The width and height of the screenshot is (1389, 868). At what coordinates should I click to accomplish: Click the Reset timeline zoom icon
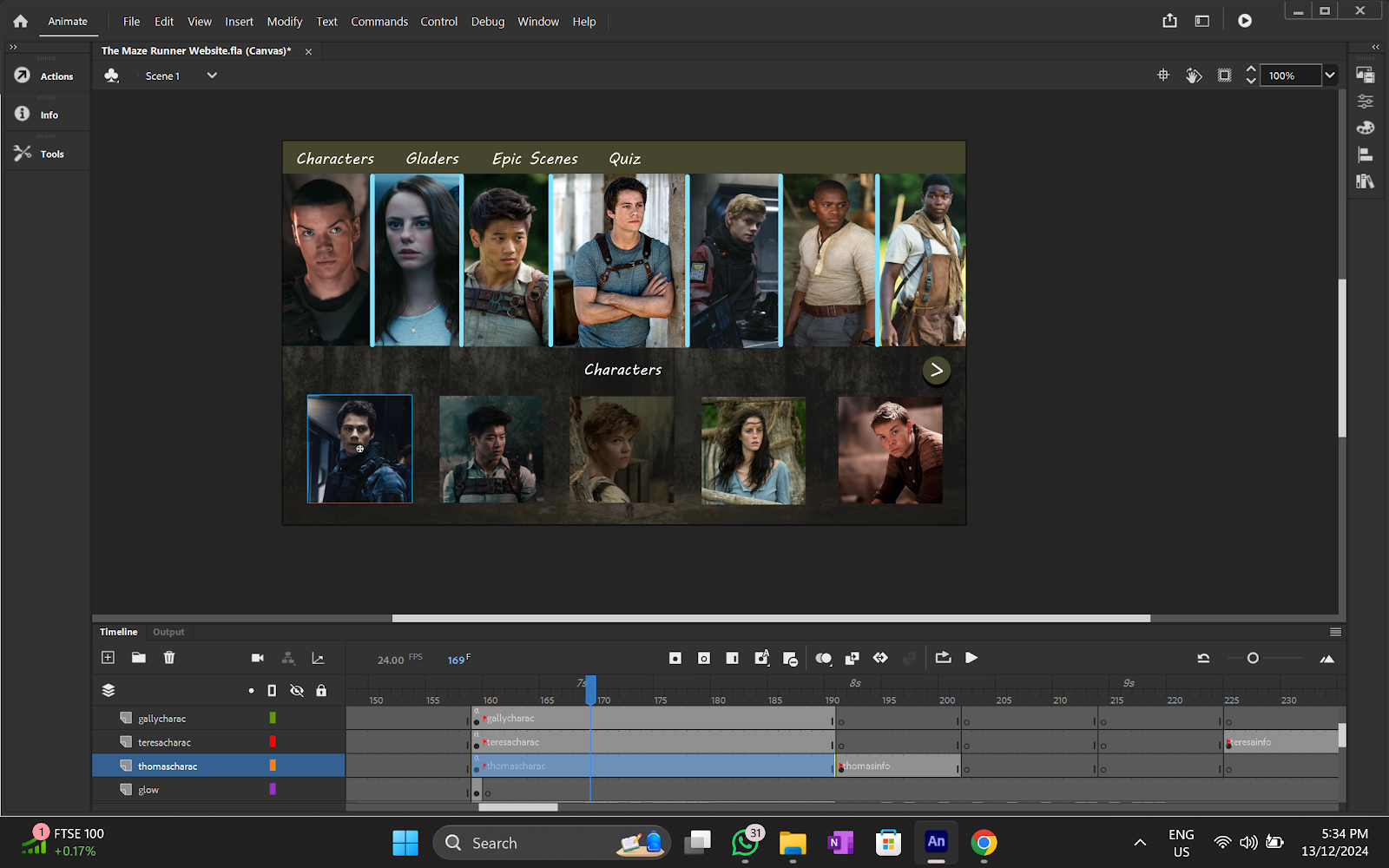1203,658
